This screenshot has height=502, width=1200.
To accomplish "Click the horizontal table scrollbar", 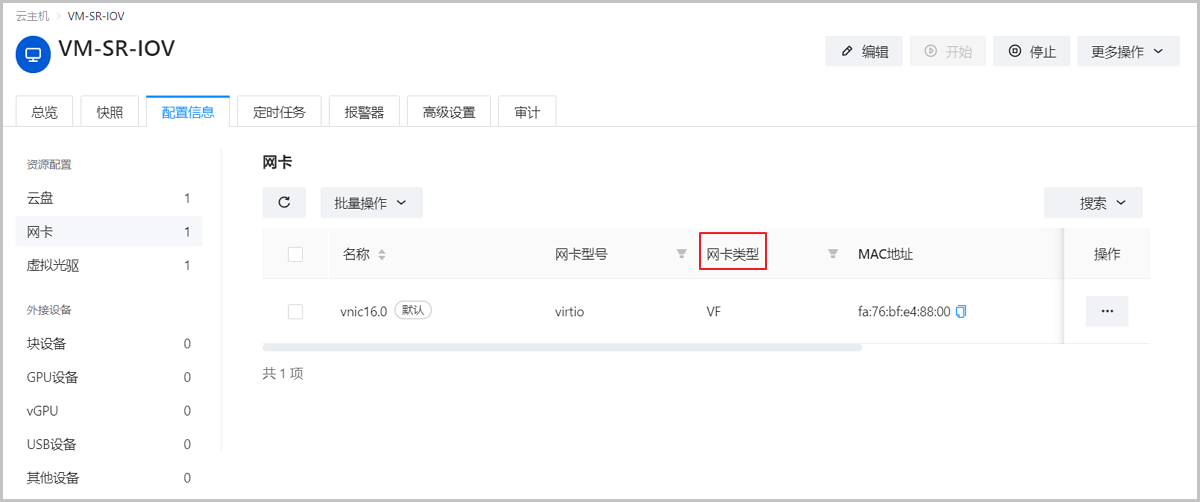I will pyautogui.click(x=561, y=348).
